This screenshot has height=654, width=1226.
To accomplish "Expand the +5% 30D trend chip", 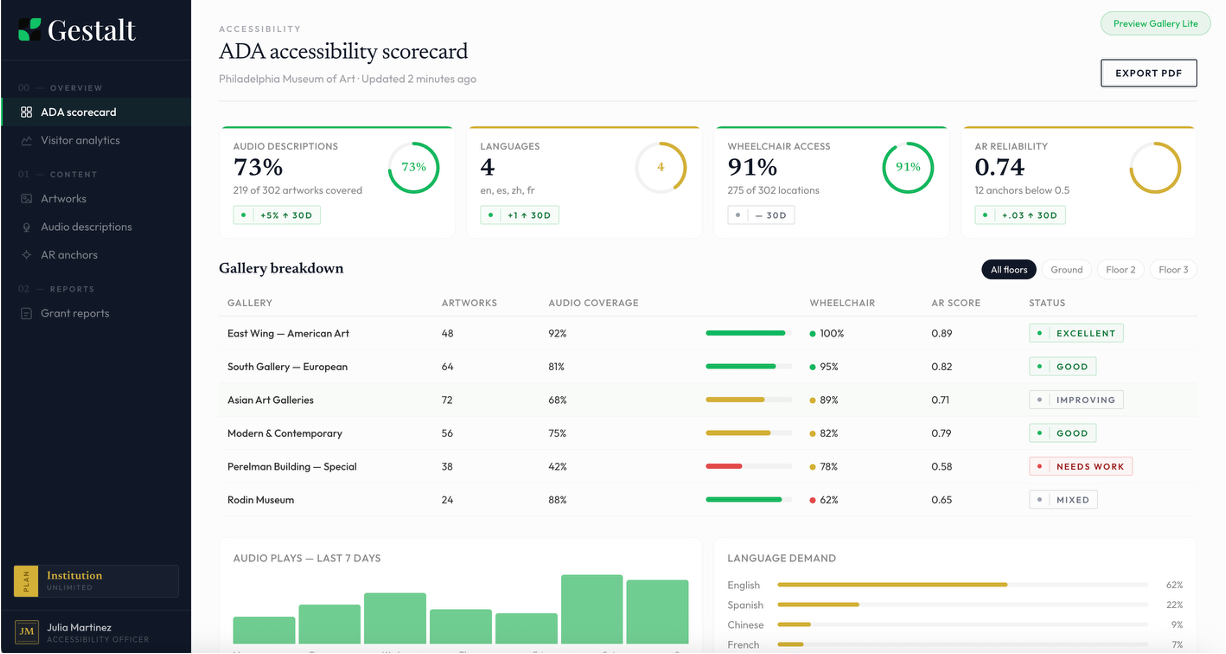I will click(x=276, y=215).
